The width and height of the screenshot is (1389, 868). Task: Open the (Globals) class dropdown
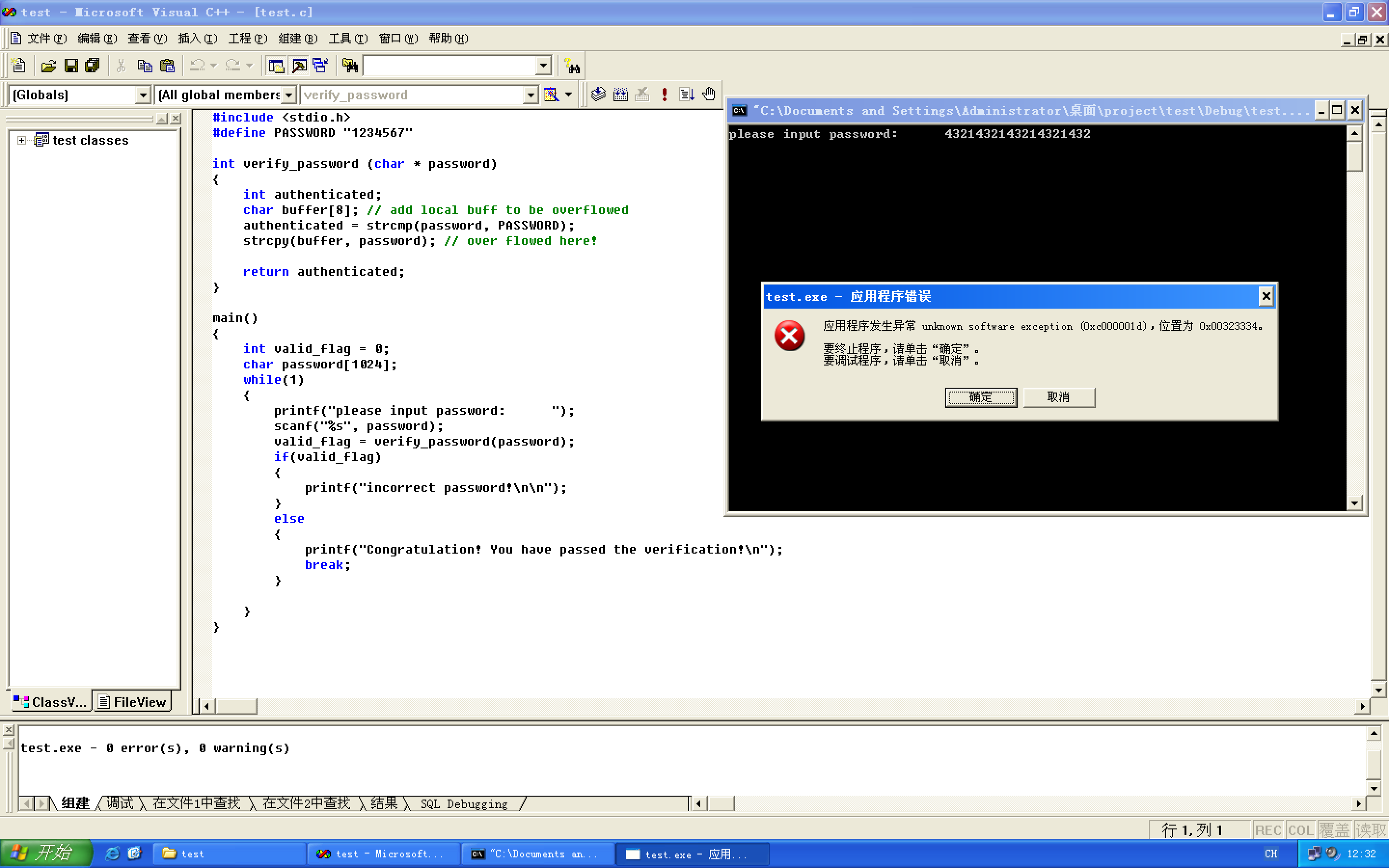[143, 95]
